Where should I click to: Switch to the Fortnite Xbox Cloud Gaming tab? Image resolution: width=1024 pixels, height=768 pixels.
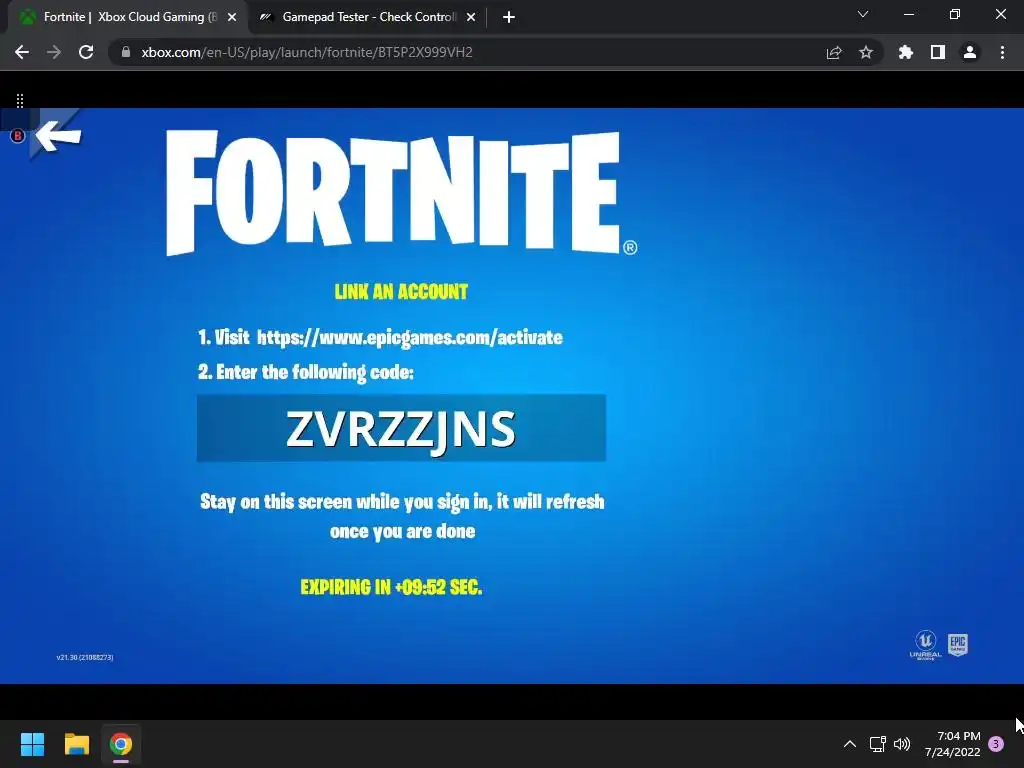127,17
